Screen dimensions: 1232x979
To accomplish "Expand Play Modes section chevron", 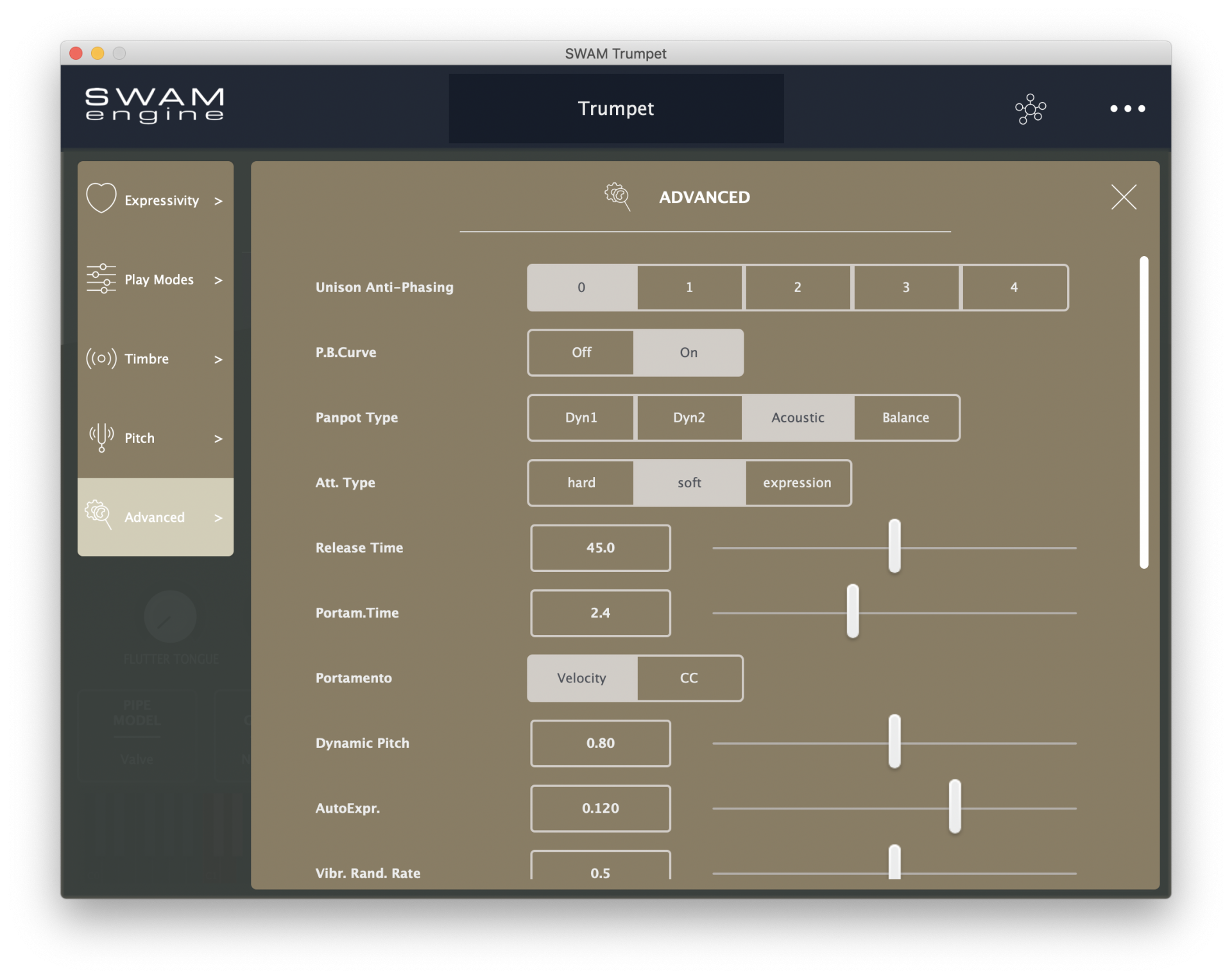I will [x=218, y=280].
